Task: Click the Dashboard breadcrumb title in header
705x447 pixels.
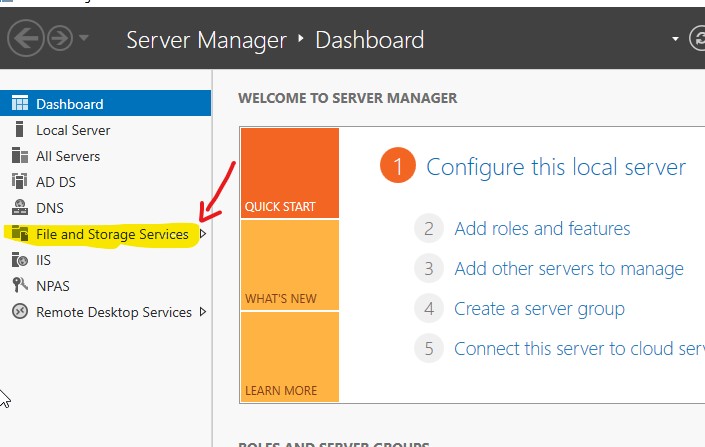Action: click(370, 40)
